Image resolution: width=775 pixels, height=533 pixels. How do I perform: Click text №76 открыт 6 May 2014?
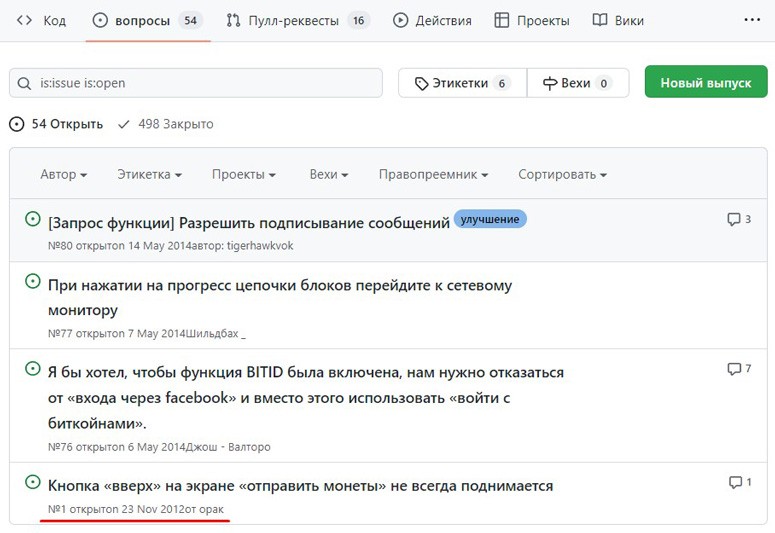pyautogui.click(x=117, y=447)
